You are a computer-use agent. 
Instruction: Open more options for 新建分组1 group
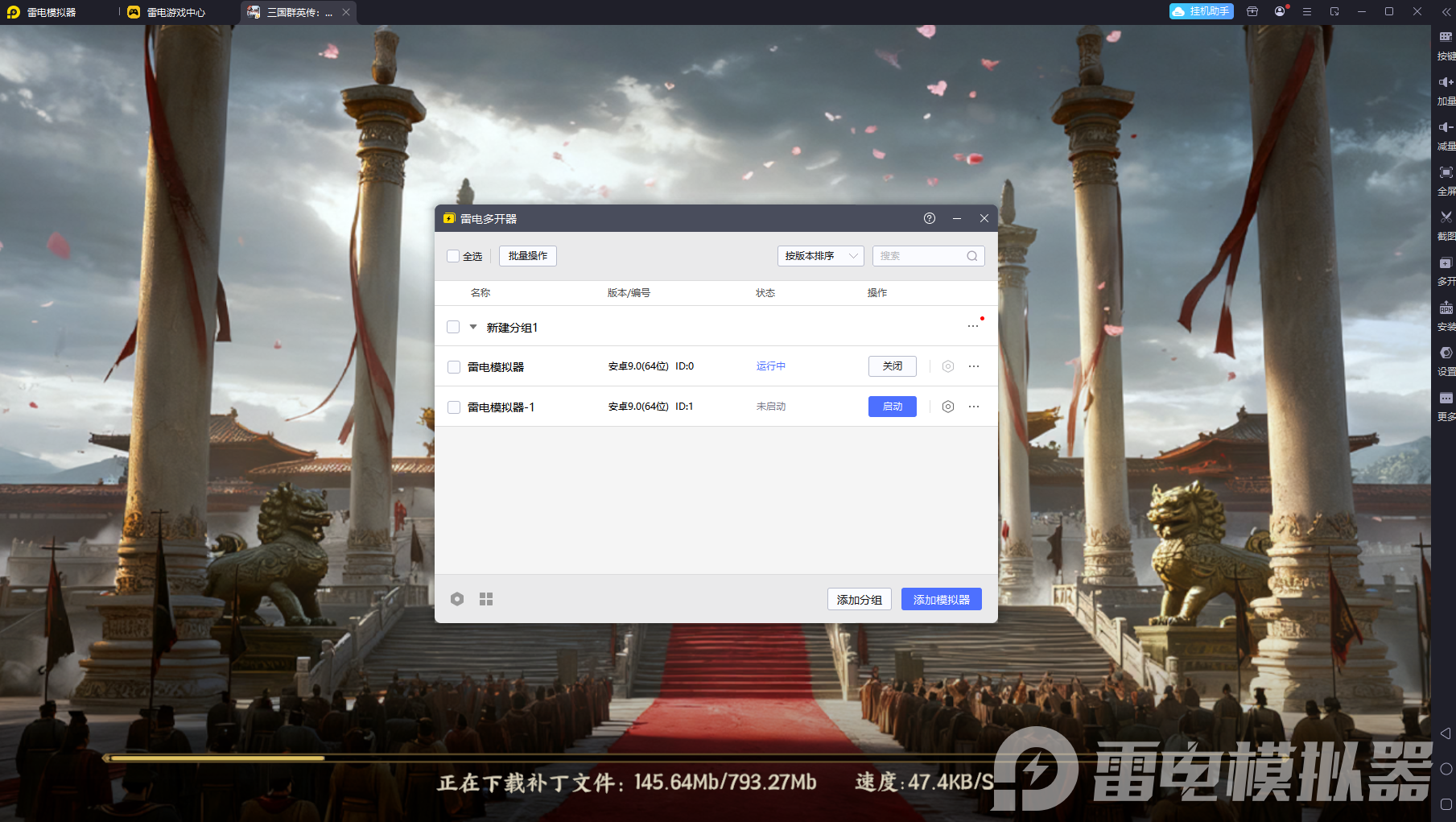coord(973,326)
